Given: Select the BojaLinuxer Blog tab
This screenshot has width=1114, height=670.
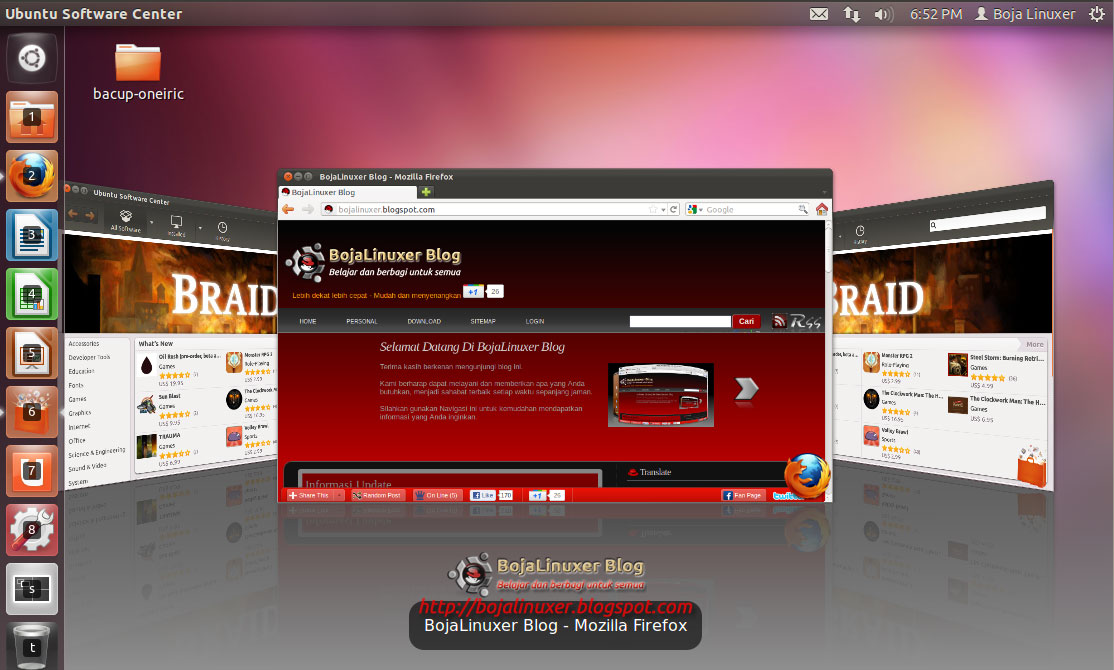Looking at the screenshot, I should 347,192.
